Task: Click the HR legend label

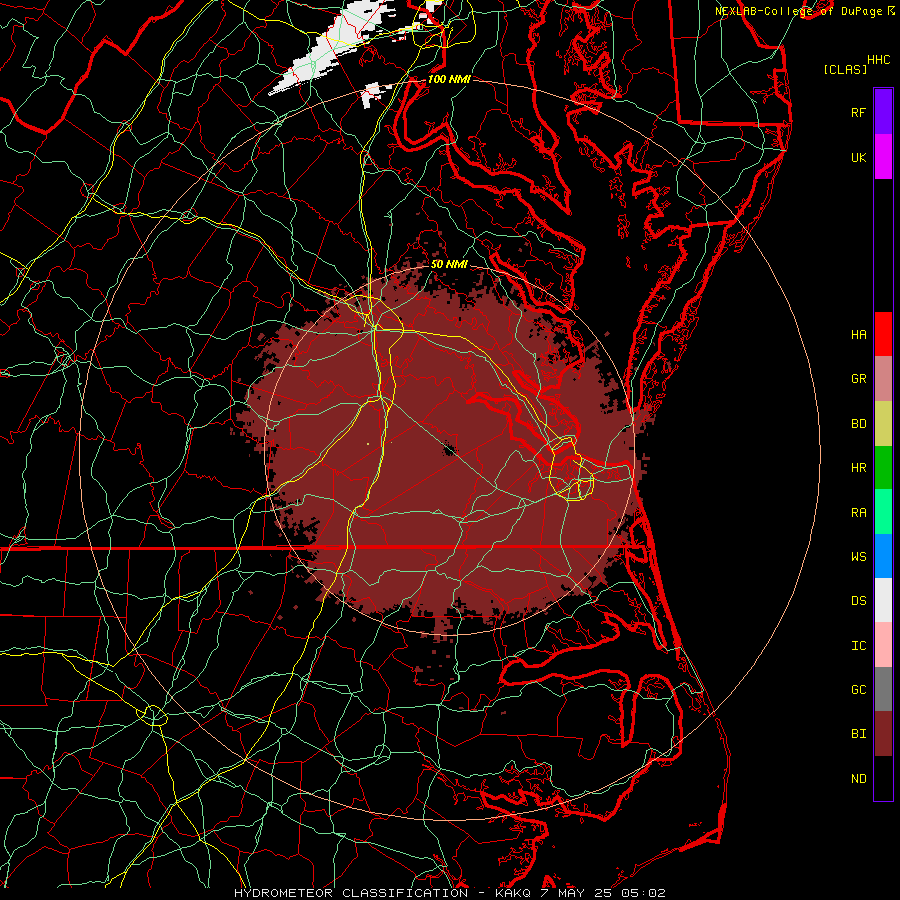Action: [x=858, y=468]
